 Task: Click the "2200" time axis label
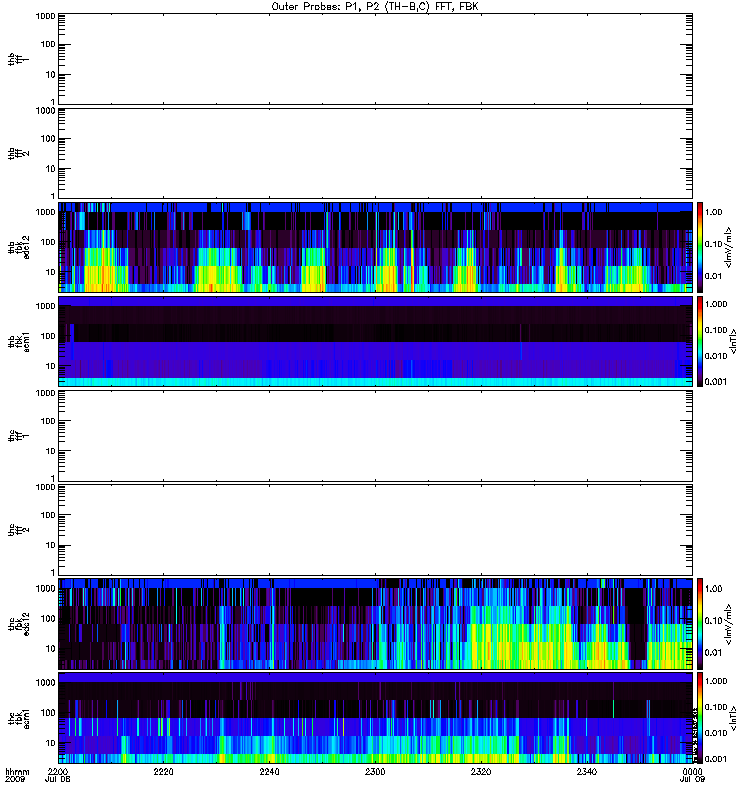click(58, 771)
